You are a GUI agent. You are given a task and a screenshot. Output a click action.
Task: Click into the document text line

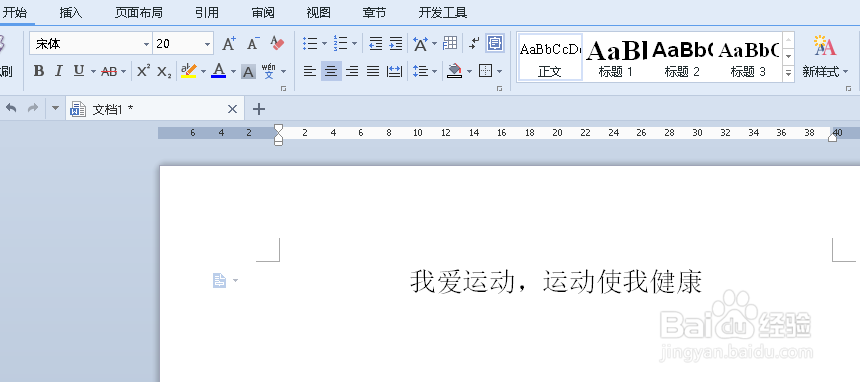(x=556, y=282)
